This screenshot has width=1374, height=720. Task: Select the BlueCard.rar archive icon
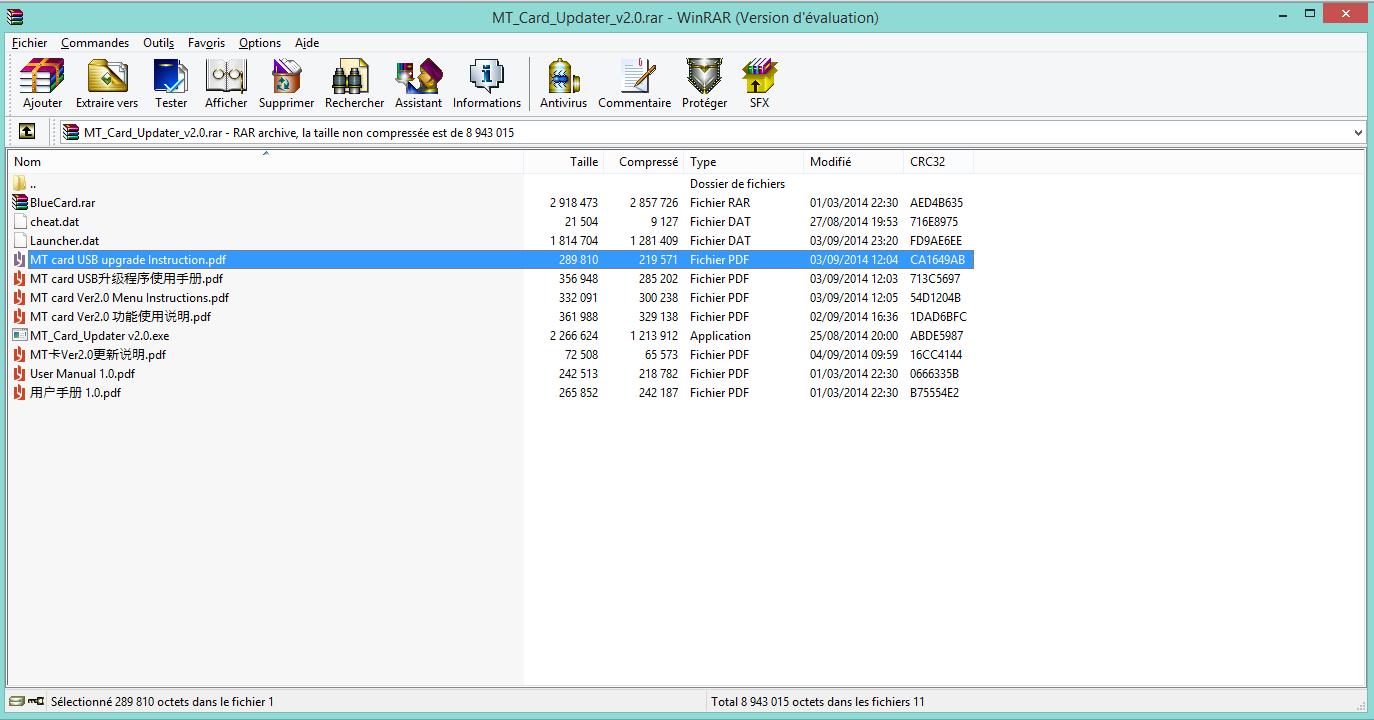tap(20, 203)
